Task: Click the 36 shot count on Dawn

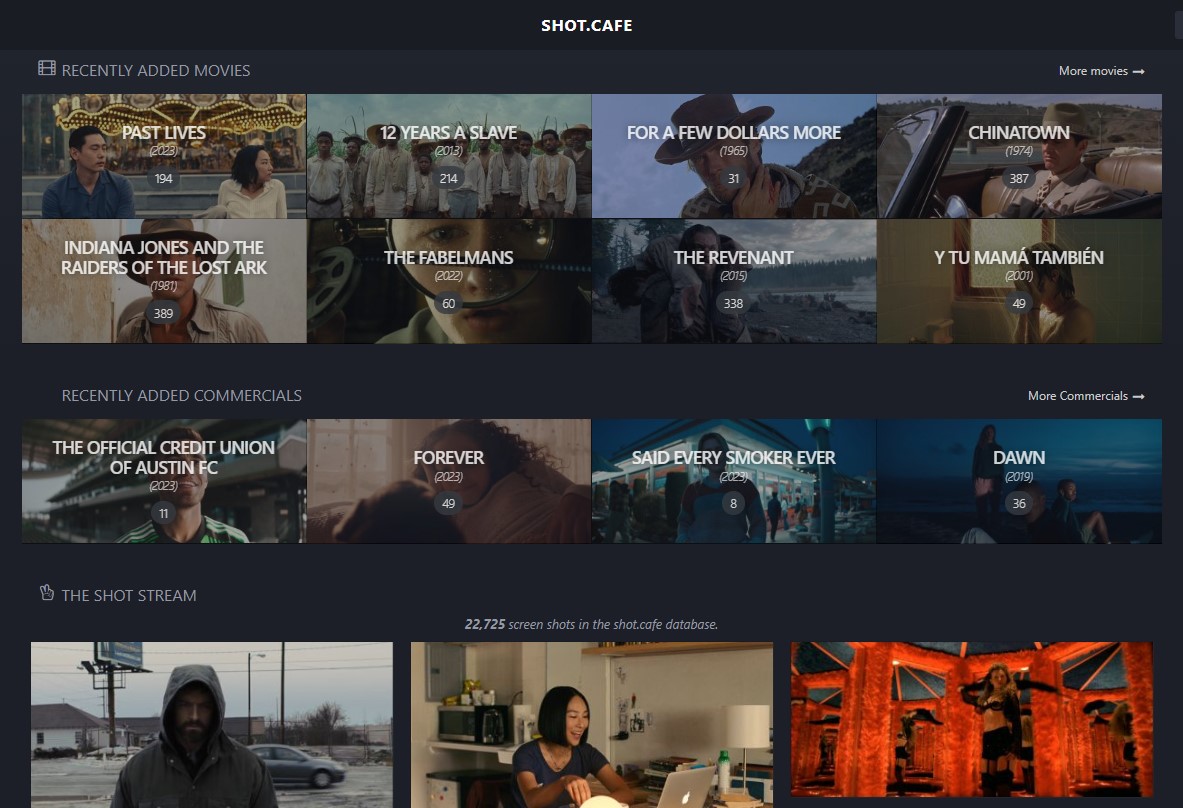Action: [1019, 503]
